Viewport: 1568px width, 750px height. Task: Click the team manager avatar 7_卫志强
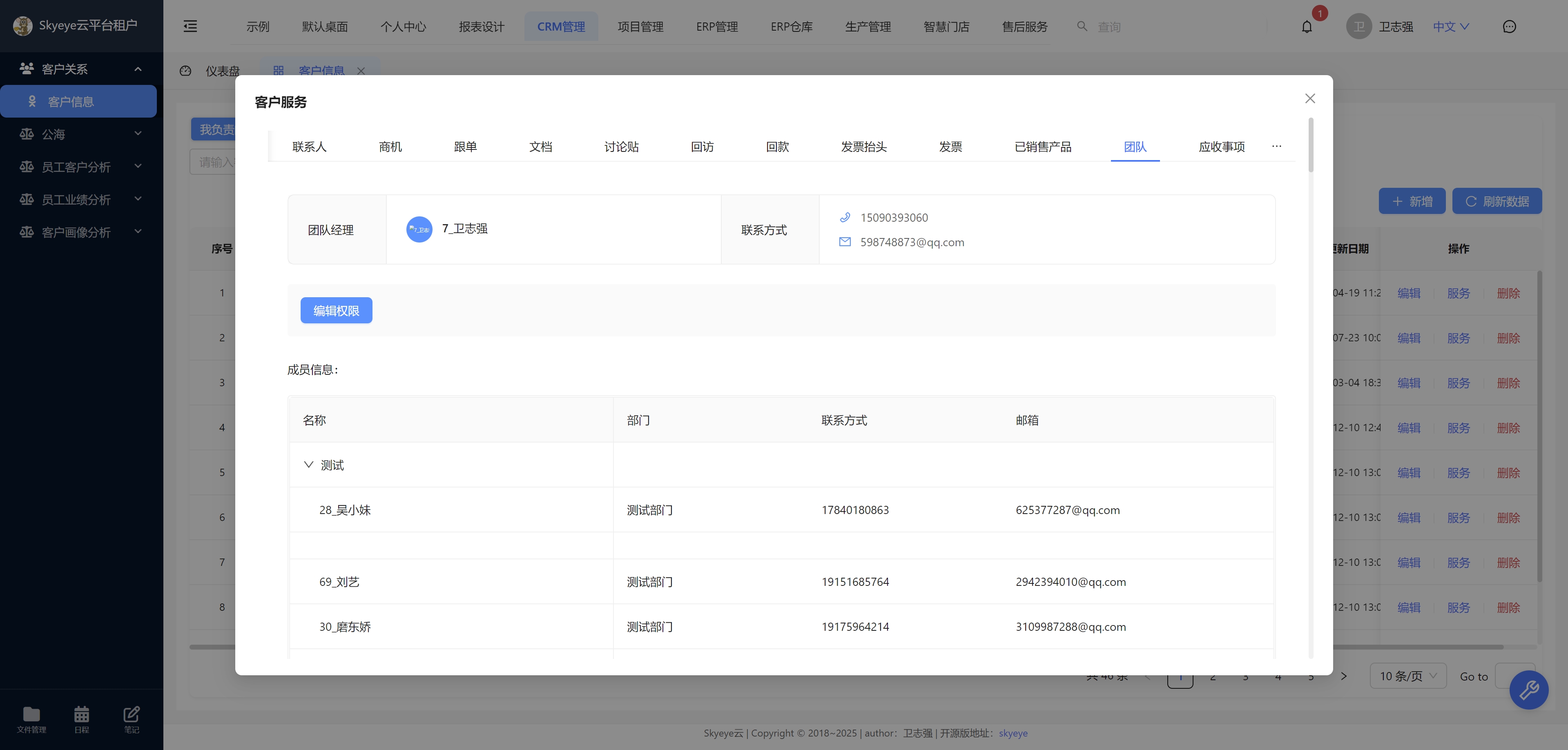point(419,229)
